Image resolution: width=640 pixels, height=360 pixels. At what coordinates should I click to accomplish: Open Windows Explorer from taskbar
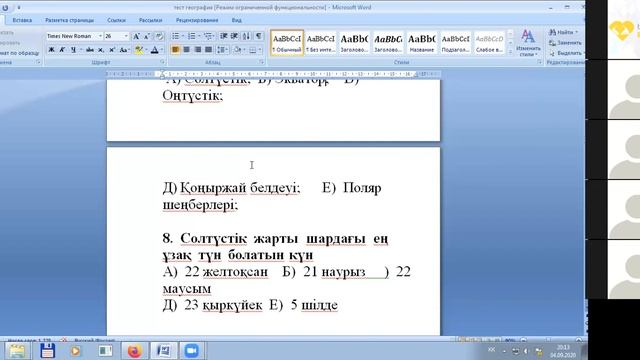pyautogui.click(x=17, y=351)
